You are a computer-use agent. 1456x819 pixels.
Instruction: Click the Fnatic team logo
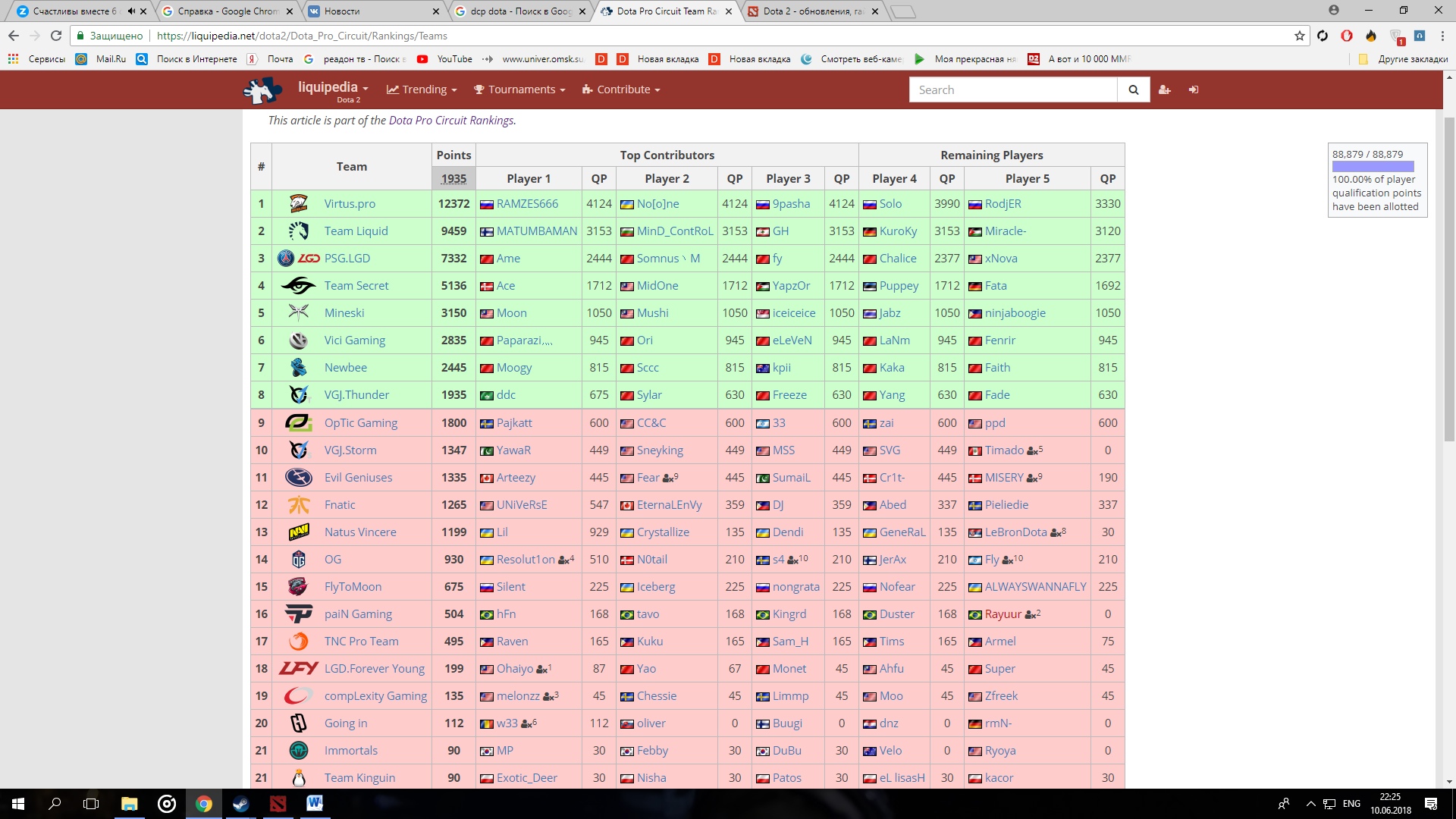[x=298, y=505]
